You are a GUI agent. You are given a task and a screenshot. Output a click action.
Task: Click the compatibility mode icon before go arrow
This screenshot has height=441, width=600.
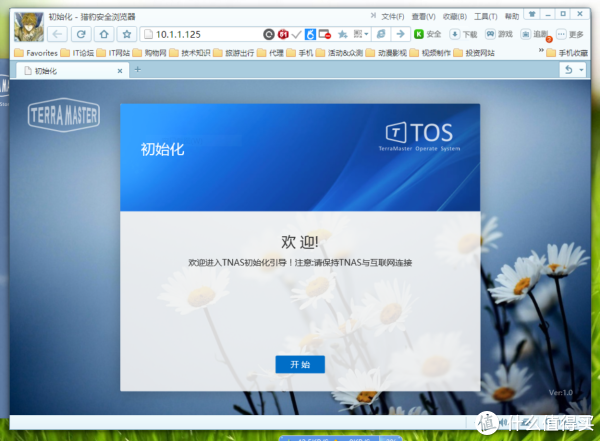tap(381, 34)
